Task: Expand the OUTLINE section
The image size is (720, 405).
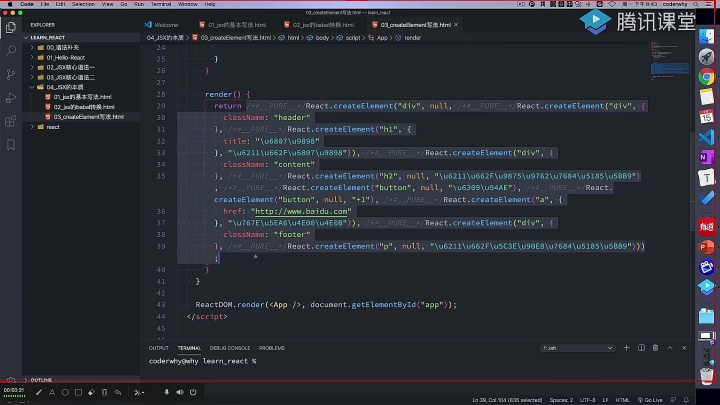Action: pos(41,380)
